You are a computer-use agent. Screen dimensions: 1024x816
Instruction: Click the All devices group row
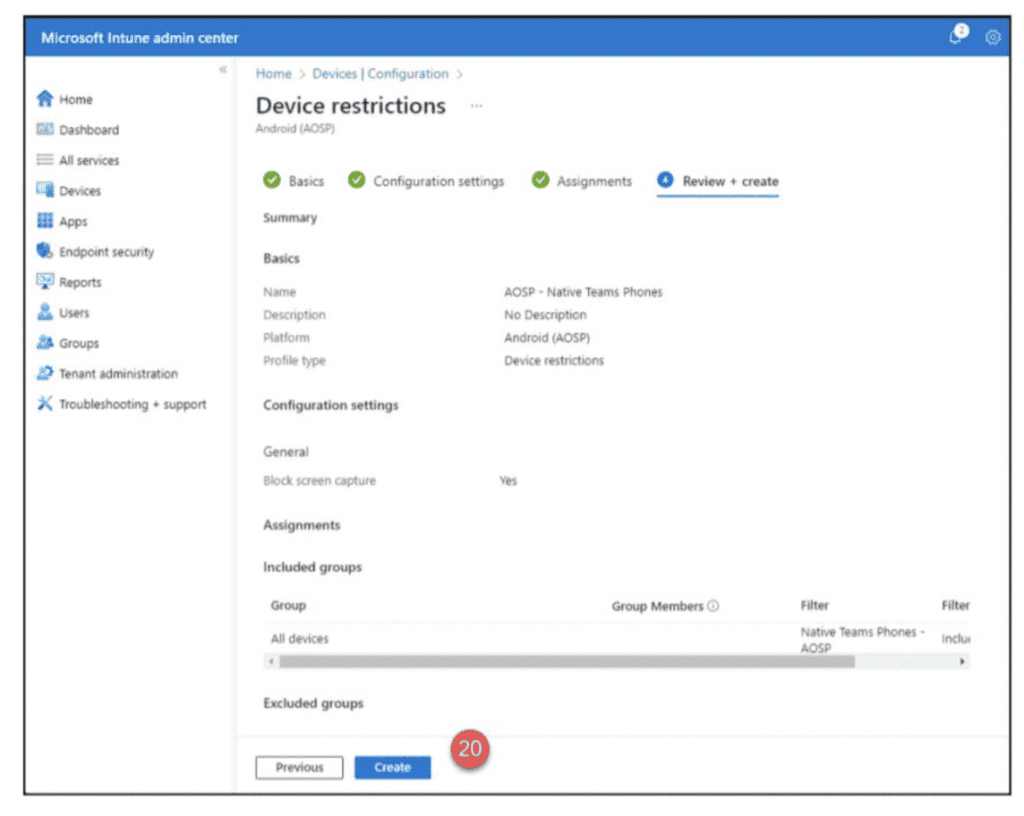(617, 638)
